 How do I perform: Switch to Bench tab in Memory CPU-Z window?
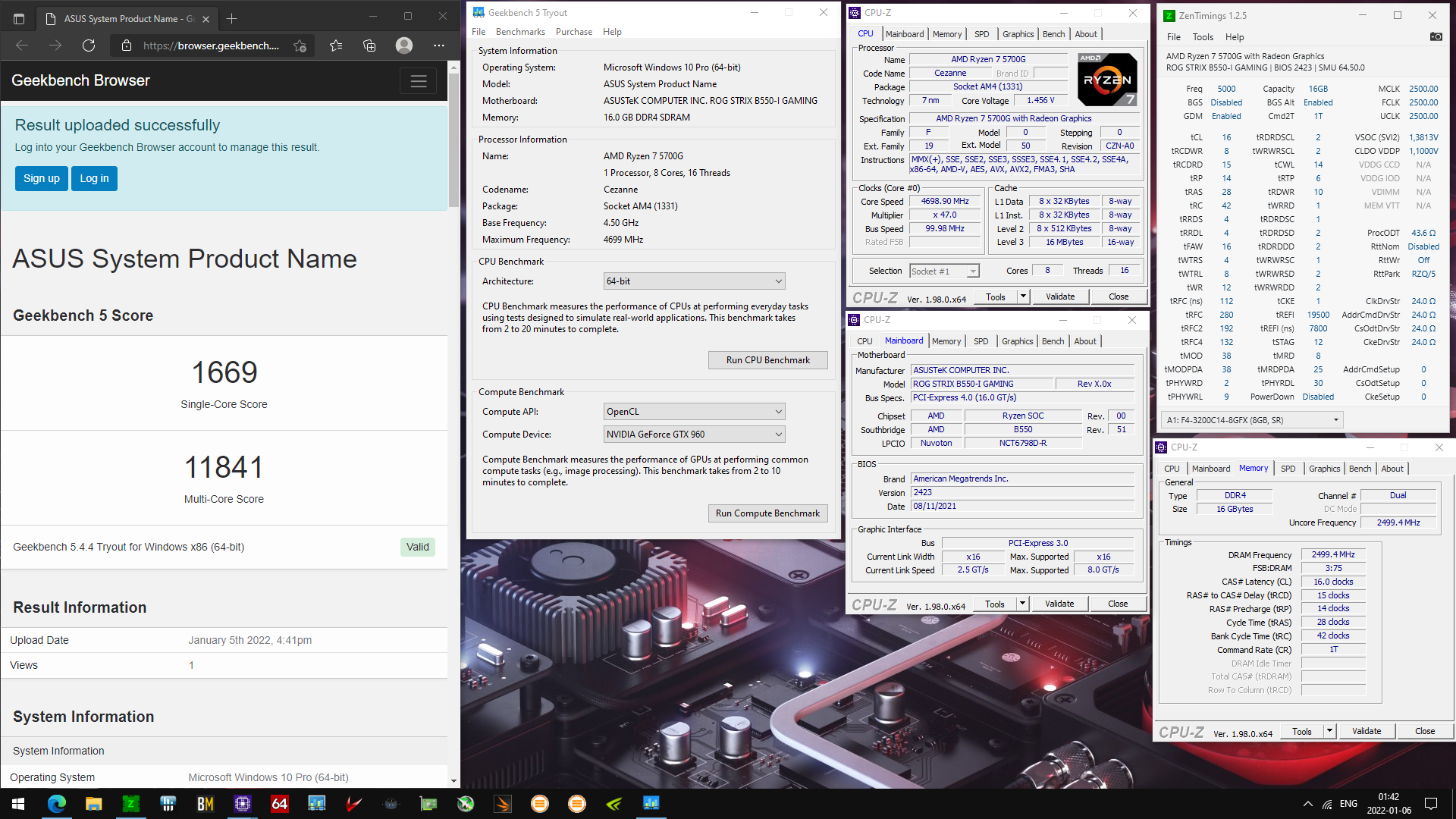[x=1360, y=469]
